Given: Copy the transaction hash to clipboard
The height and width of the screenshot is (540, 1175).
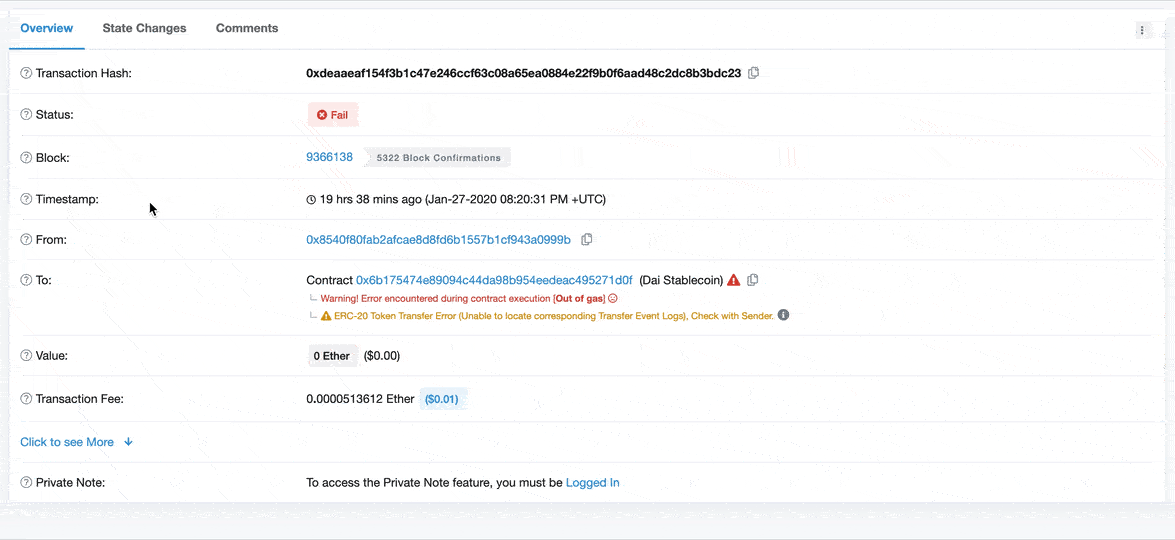Looking at the screenshot, I should 754,73.
